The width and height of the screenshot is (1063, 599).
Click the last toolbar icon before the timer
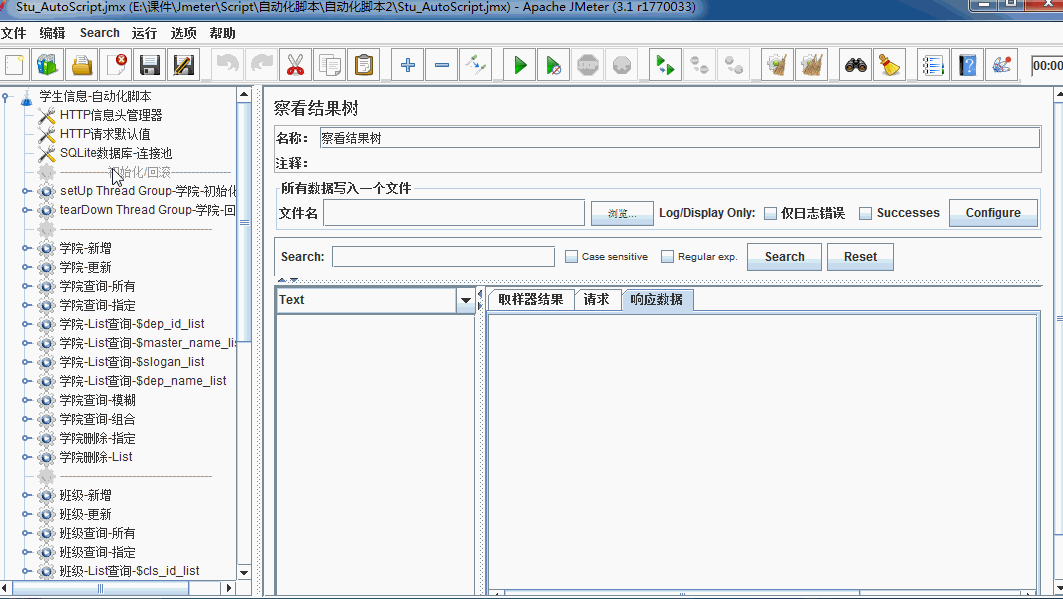[1001, 65]
